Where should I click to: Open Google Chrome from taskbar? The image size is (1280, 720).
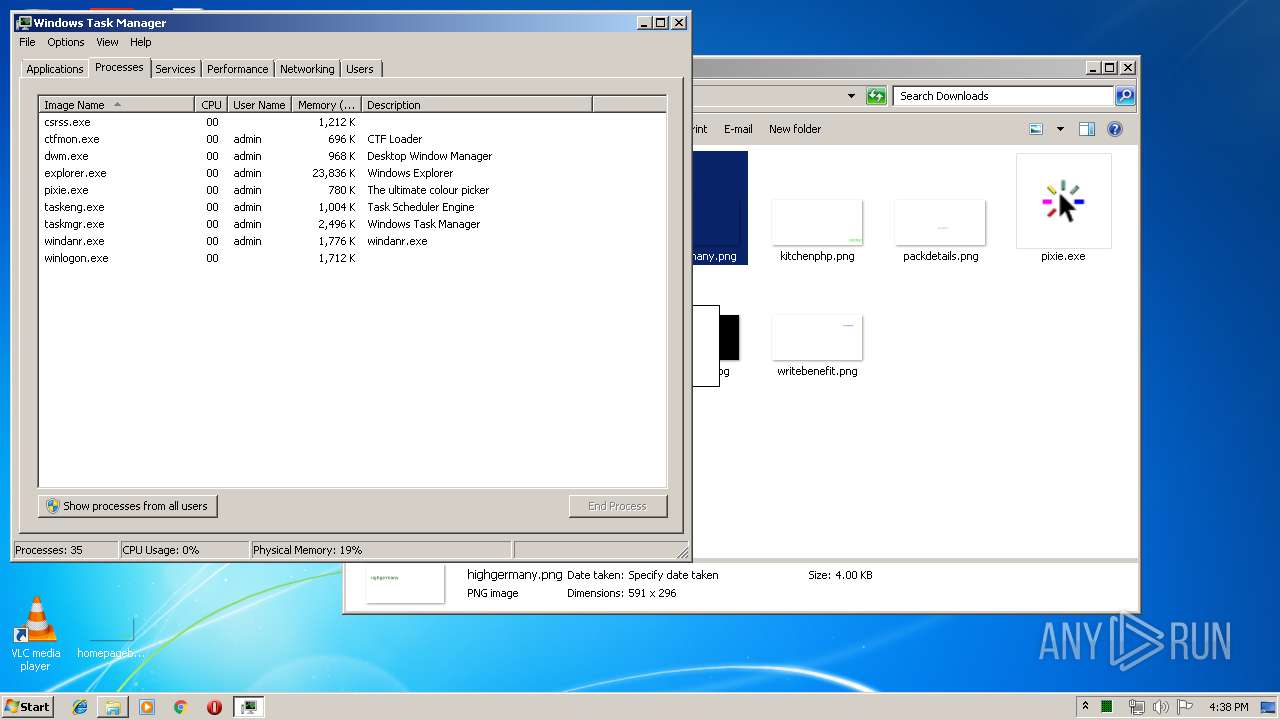click(180, 707)
